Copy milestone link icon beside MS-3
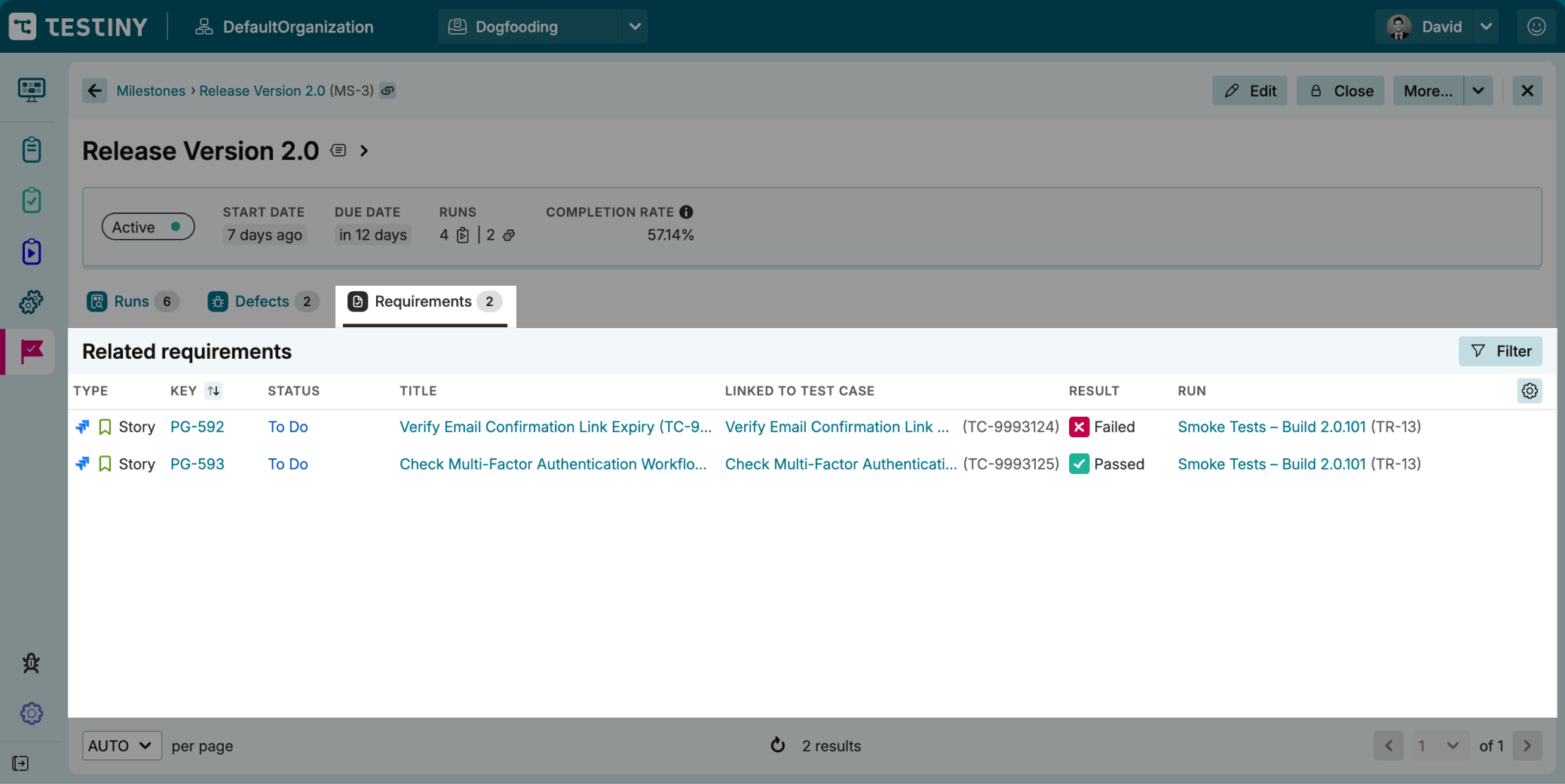Screen dimensions: 1565x784 387,90
